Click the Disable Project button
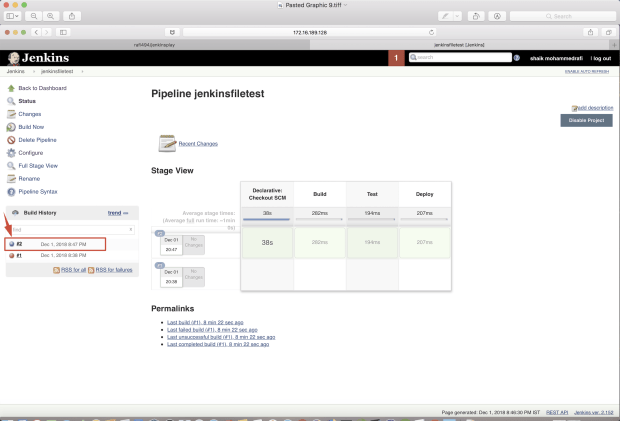 click(x=586, y=120)
